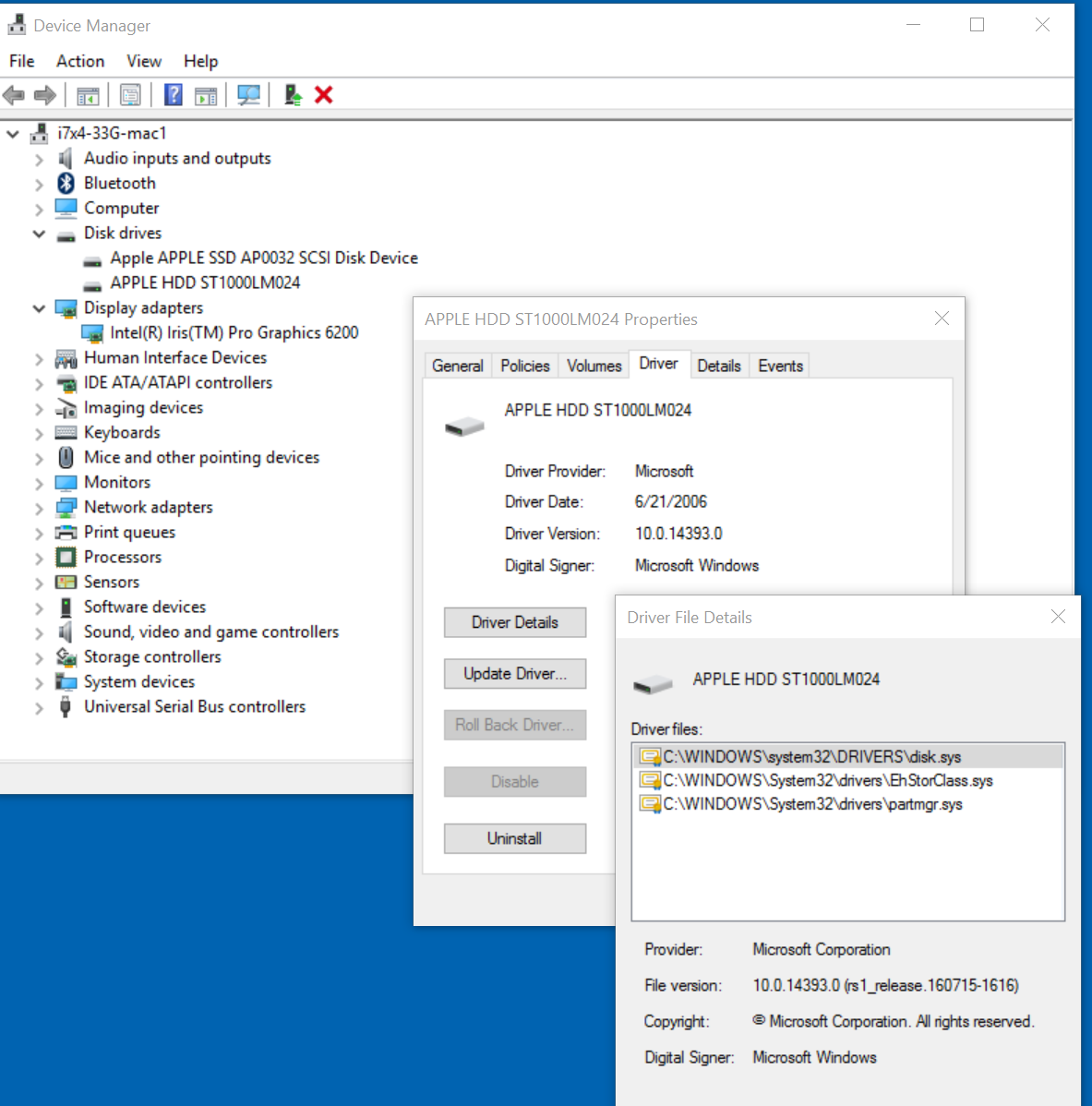
Task: Expand the System devices category
Action: click(39, 683)
